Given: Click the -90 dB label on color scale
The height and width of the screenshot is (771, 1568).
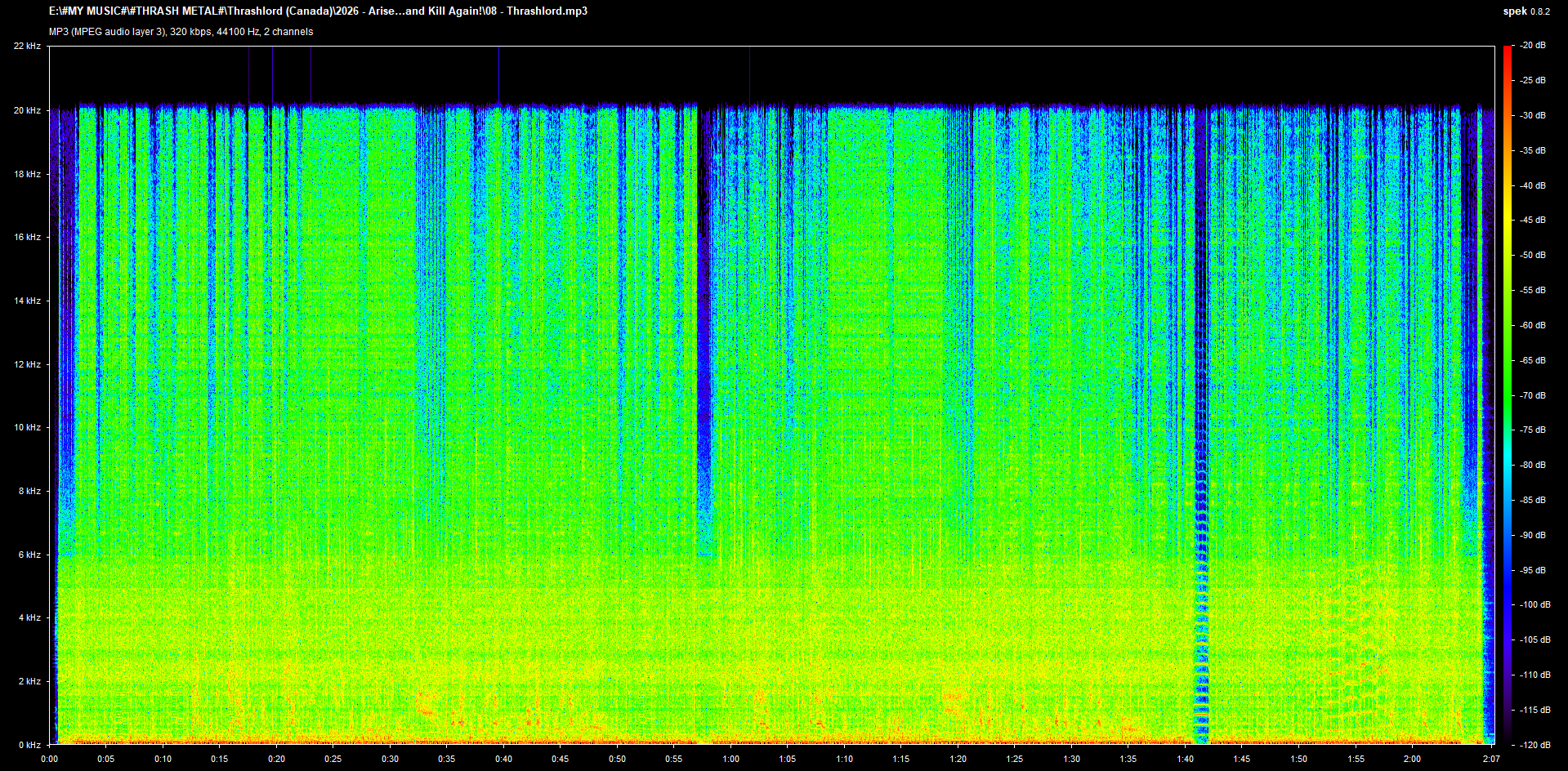Looking at the screenshot, I should (1533, 535).
